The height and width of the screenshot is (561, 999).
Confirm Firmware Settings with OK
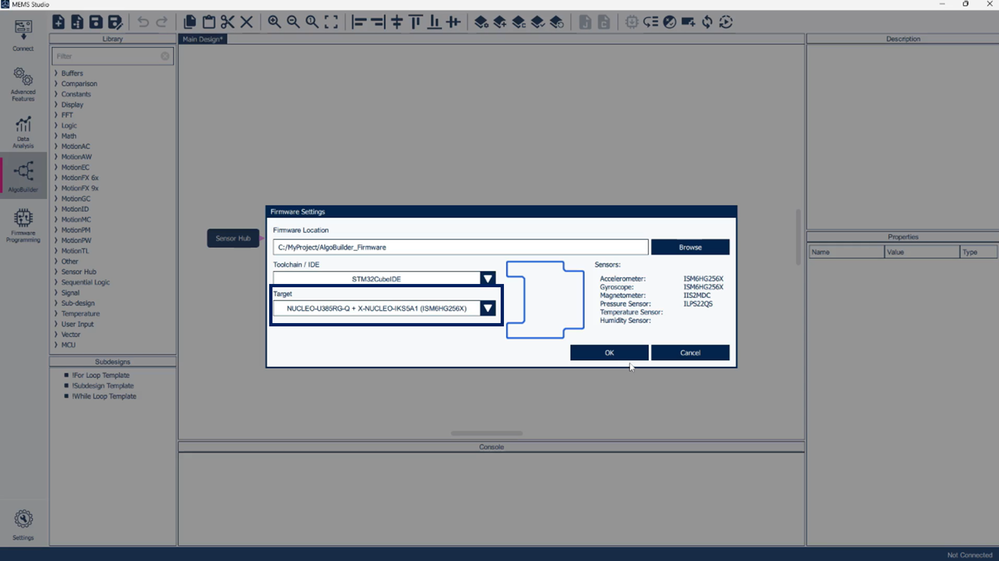pos(609,353)
